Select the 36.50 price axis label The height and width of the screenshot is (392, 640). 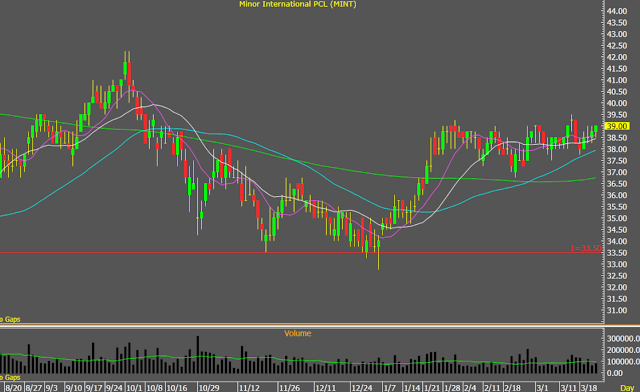click(617, 184)
